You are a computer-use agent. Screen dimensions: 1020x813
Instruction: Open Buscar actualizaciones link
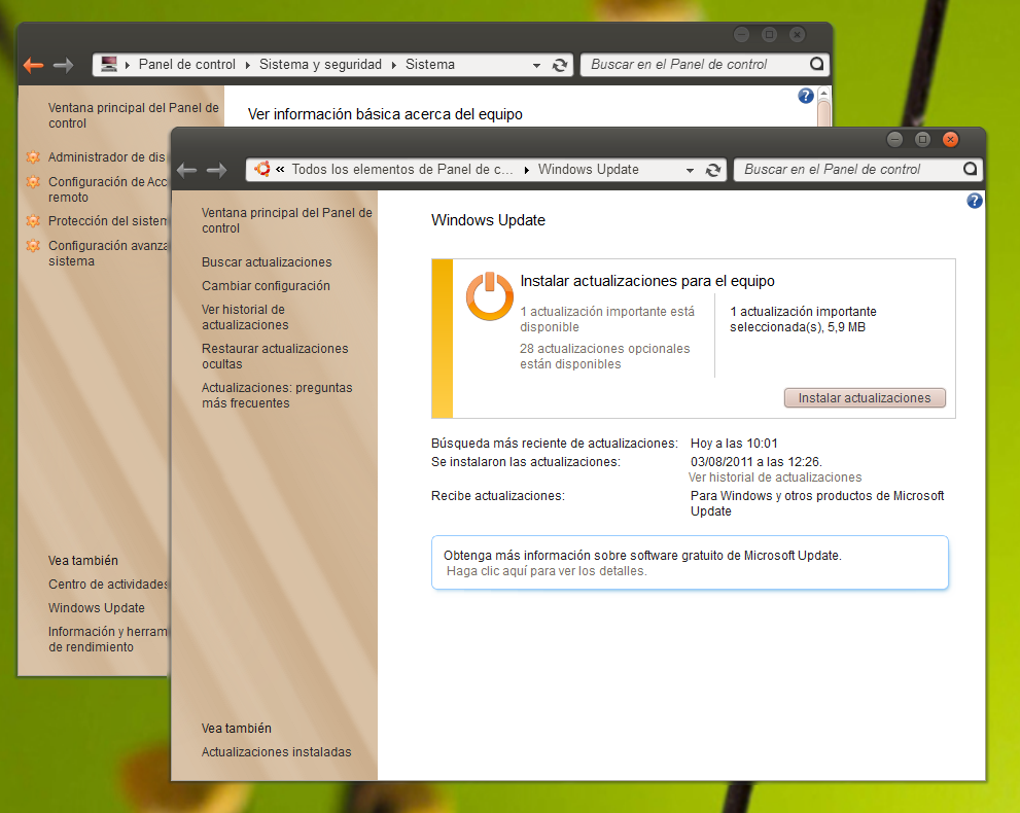pos(267,262)
